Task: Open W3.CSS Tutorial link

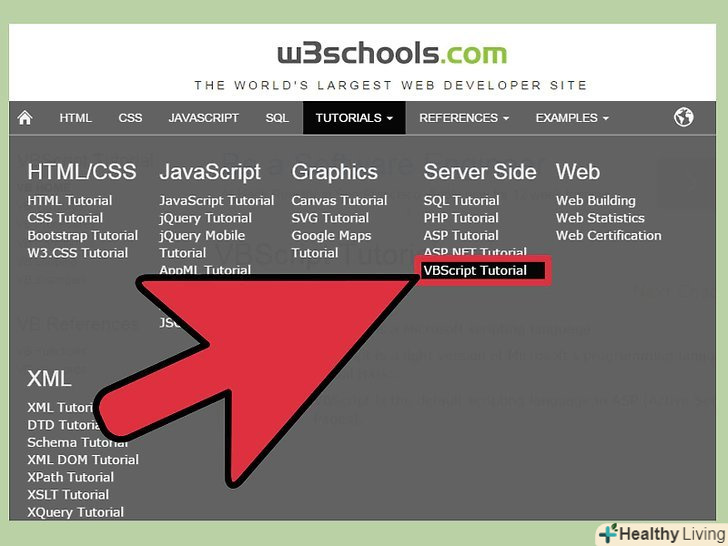Action: pyautogui.click(x=78, y=253)
